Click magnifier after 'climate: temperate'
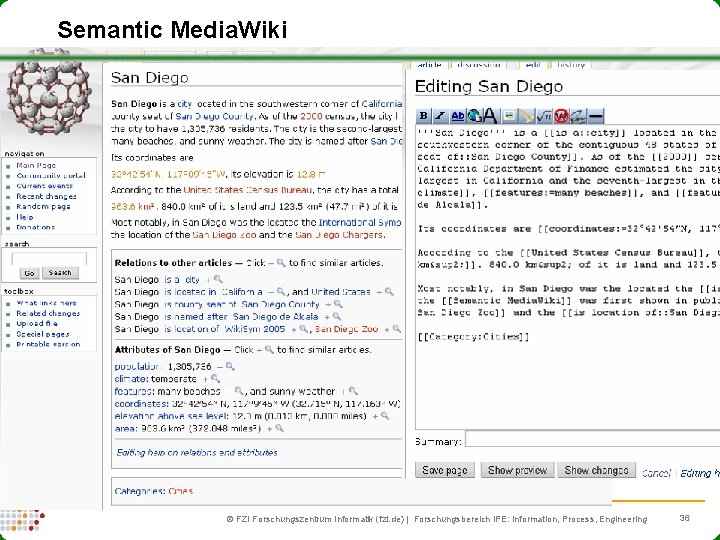Screen dimensions: 720x540 [x=215, y=379]
